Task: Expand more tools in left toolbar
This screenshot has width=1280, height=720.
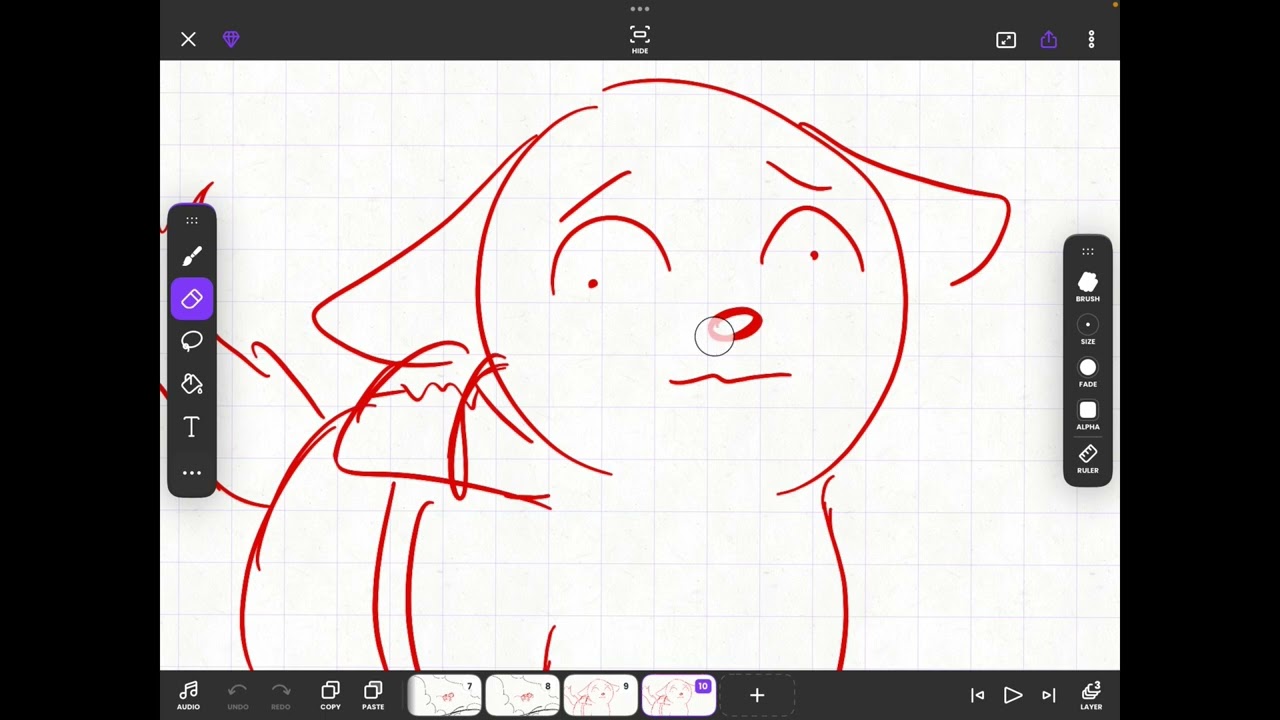Action: (x=192, y=473)
